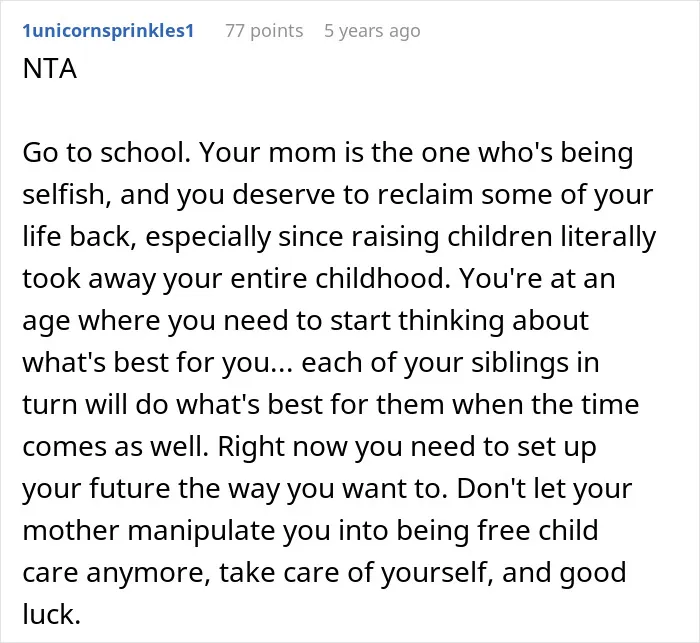Click the closing word 'luck.'
Image resolution: width=700 pixels, height=643 pixels.
tap(51, 614)
